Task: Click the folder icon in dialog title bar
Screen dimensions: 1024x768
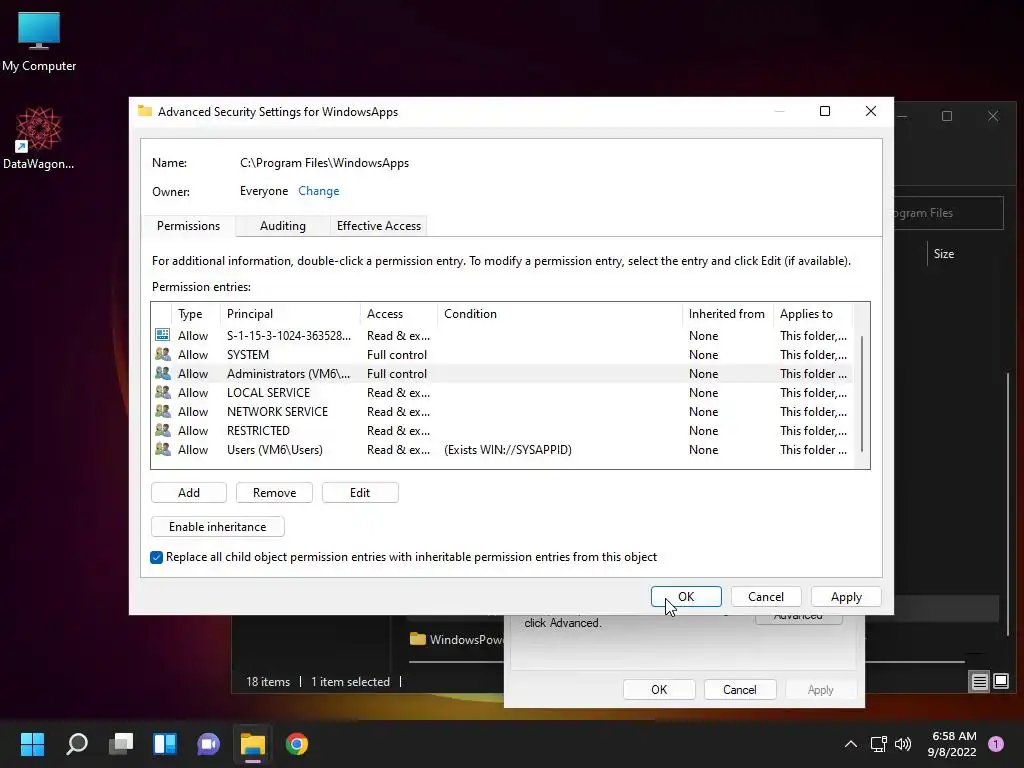Action: click(x=144, y=111)
